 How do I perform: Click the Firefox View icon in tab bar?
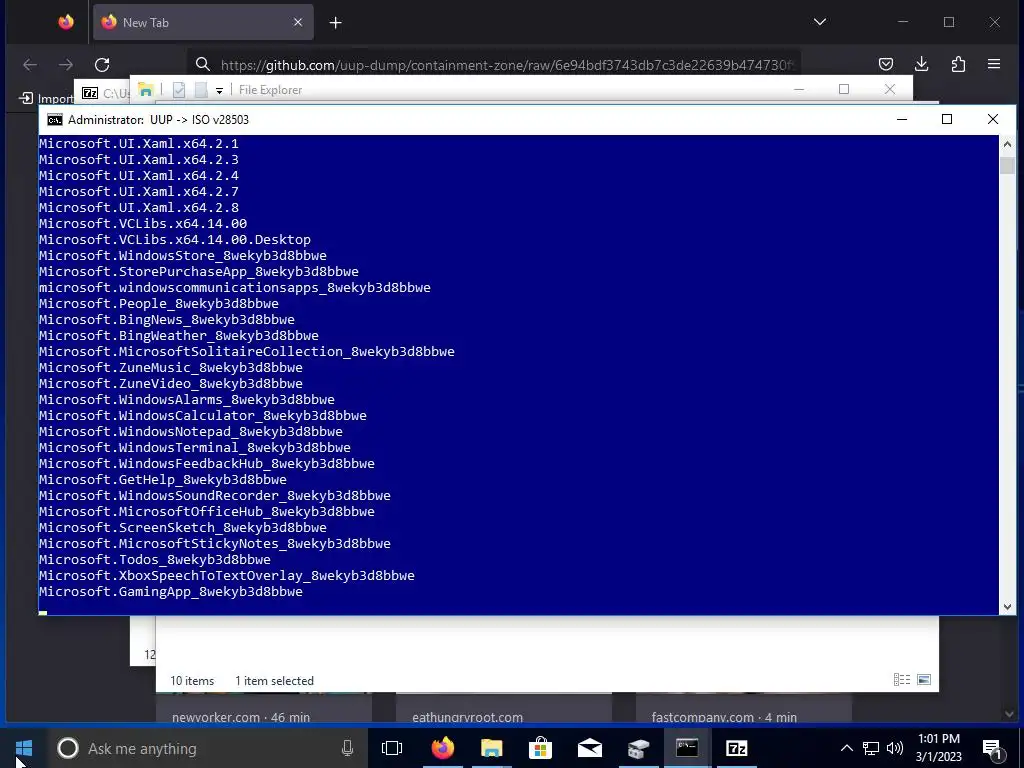(66, 22)
